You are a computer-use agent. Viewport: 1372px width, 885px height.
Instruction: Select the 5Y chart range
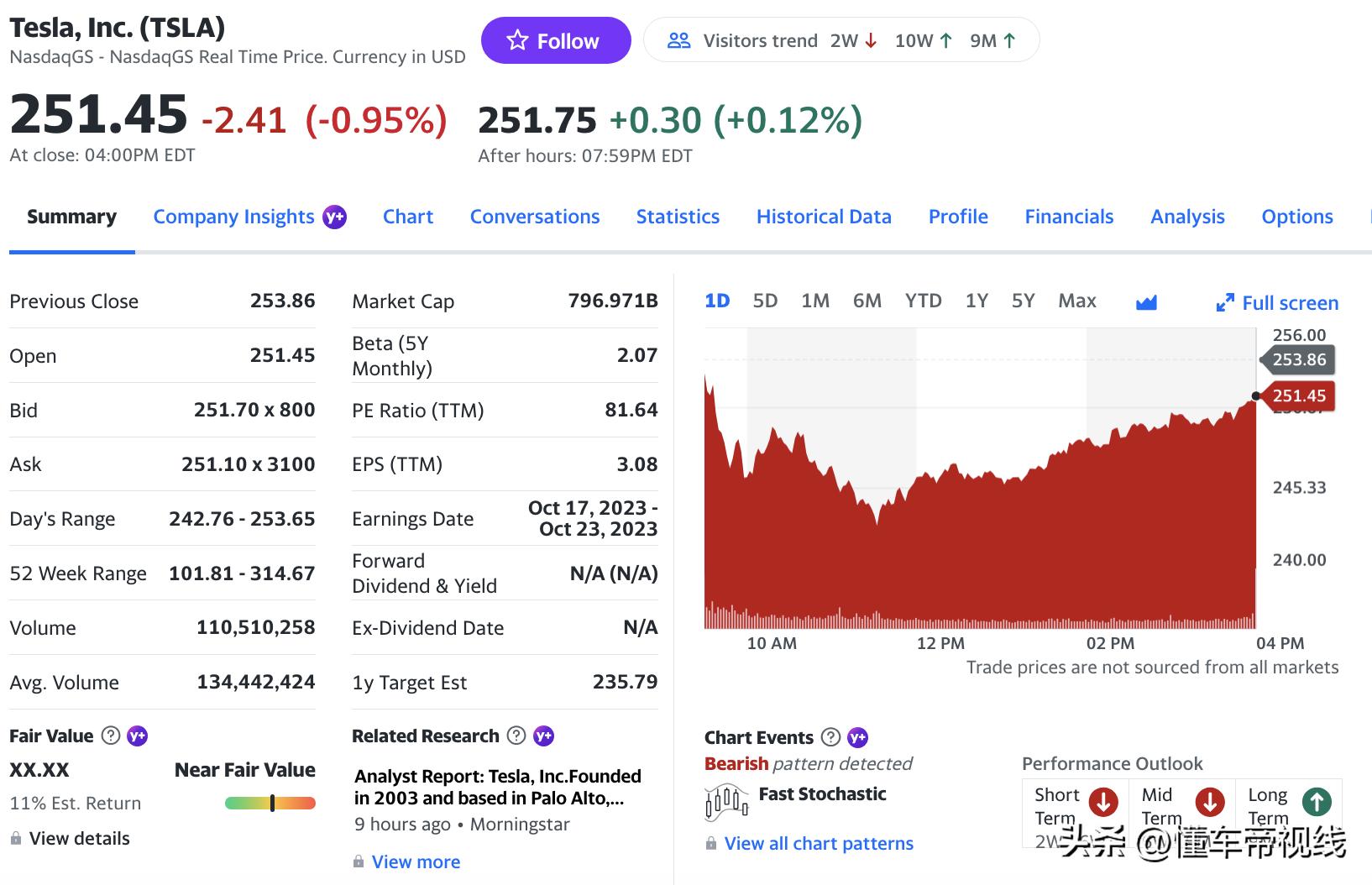[1023, 301]
